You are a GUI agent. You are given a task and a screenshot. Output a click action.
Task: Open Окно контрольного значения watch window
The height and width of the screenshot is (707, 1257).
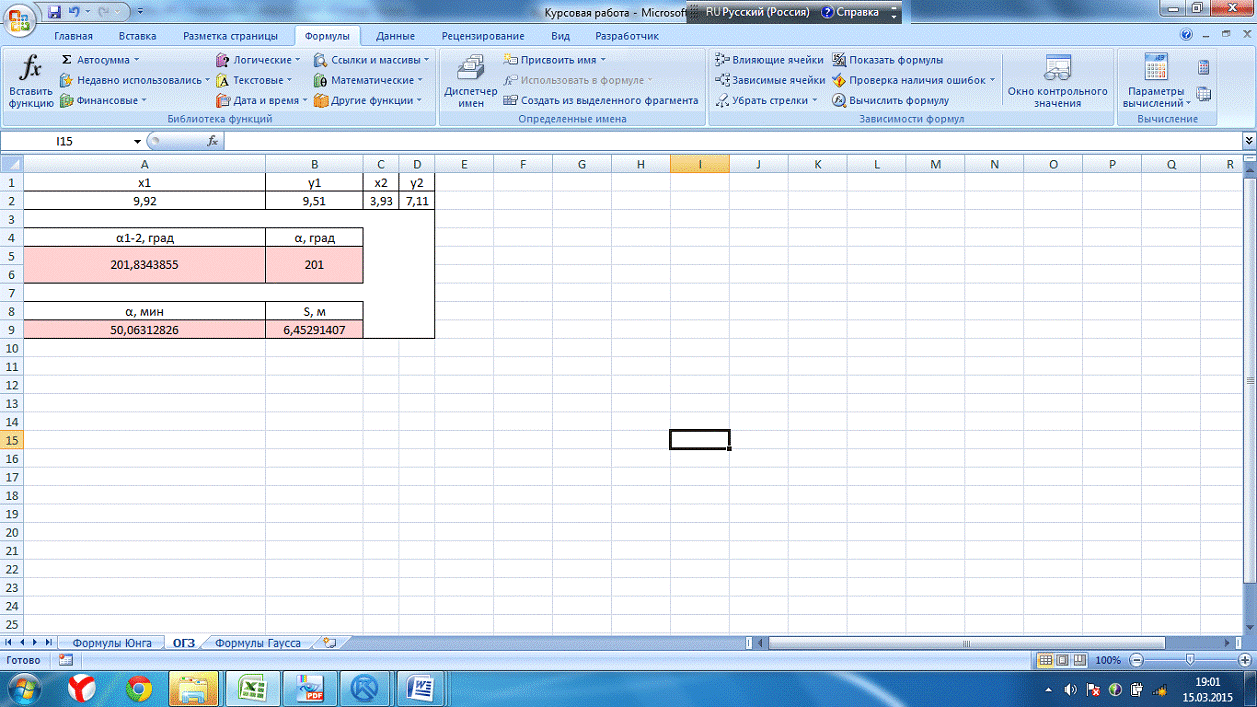[1057, 80]
